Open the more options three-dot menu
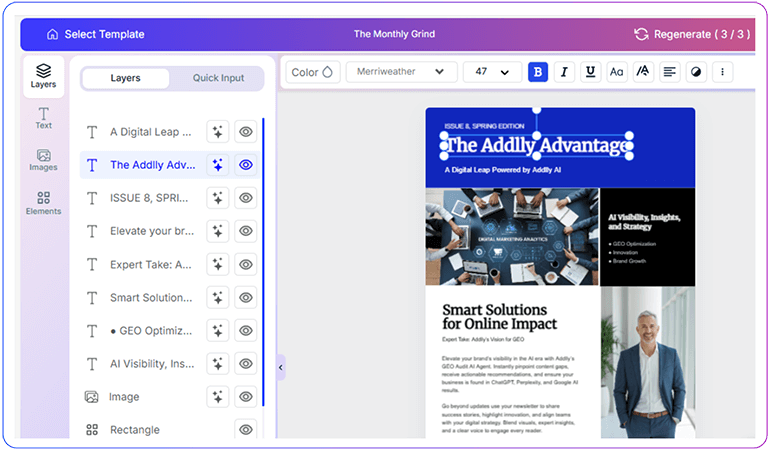Viewport: 770px width, 450px height. [x=722, y=72]
